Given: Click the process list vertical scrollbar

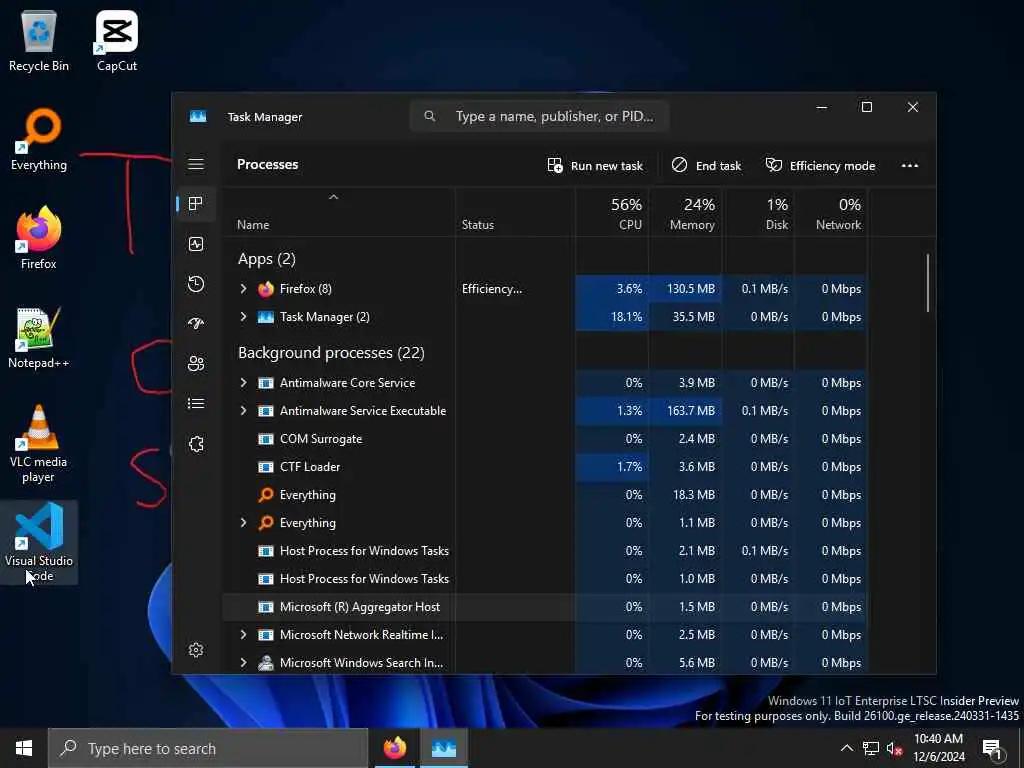Looking at the screenshot, I should click(x=927, y=283).
